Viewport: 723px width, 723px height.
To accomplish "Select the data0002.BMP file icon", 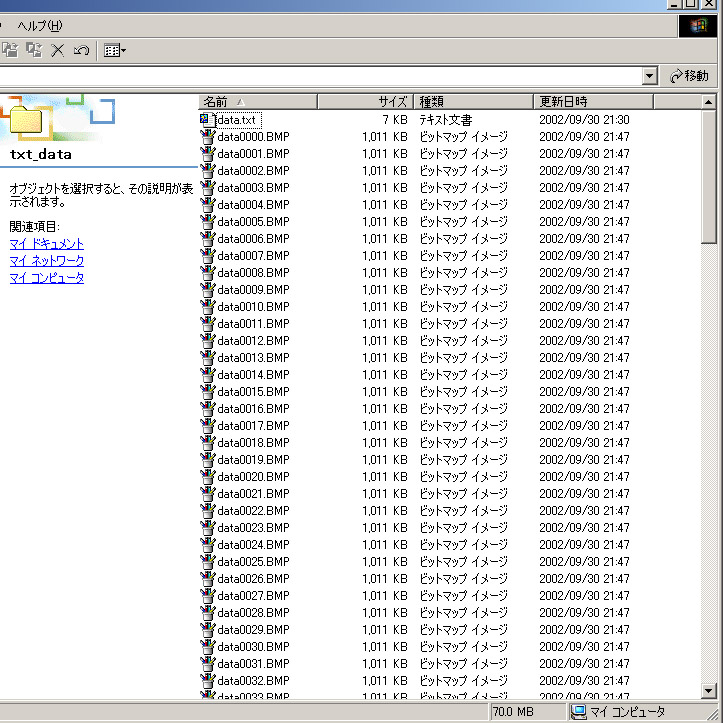I will 207,171.
